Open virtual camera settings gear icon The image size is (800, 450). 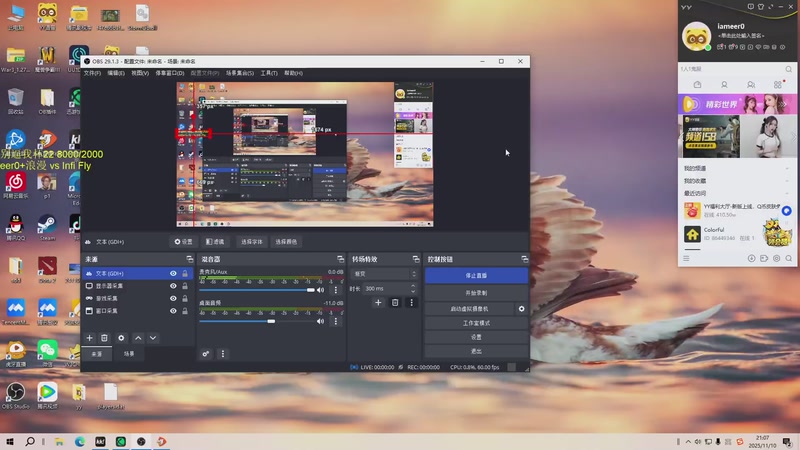tap(521, 309)
